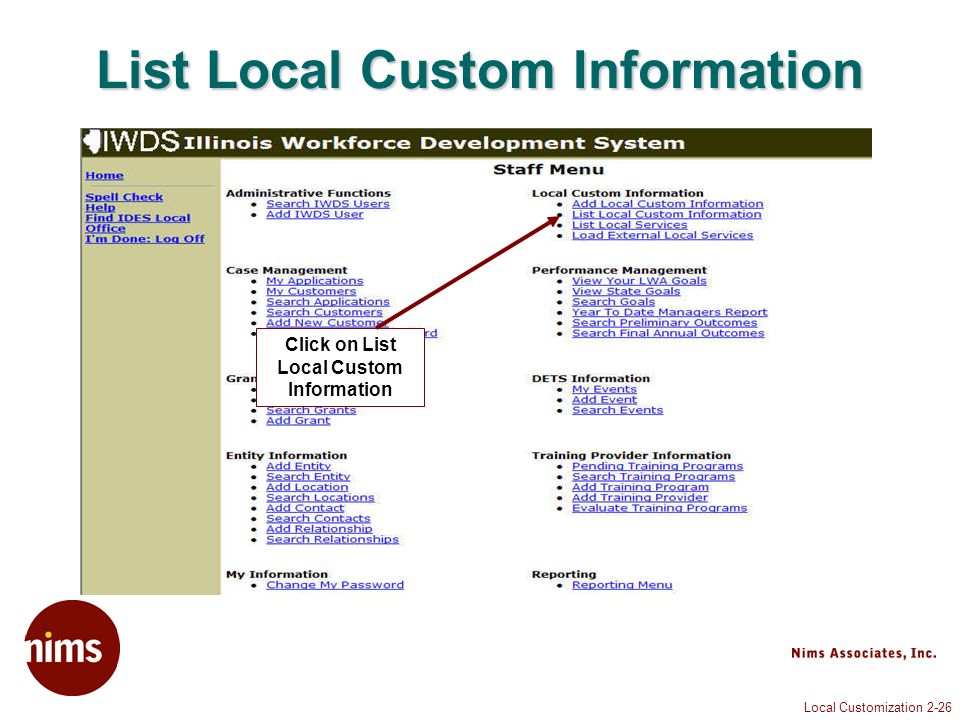Click Entity Information heading

[x=287, y=456]
